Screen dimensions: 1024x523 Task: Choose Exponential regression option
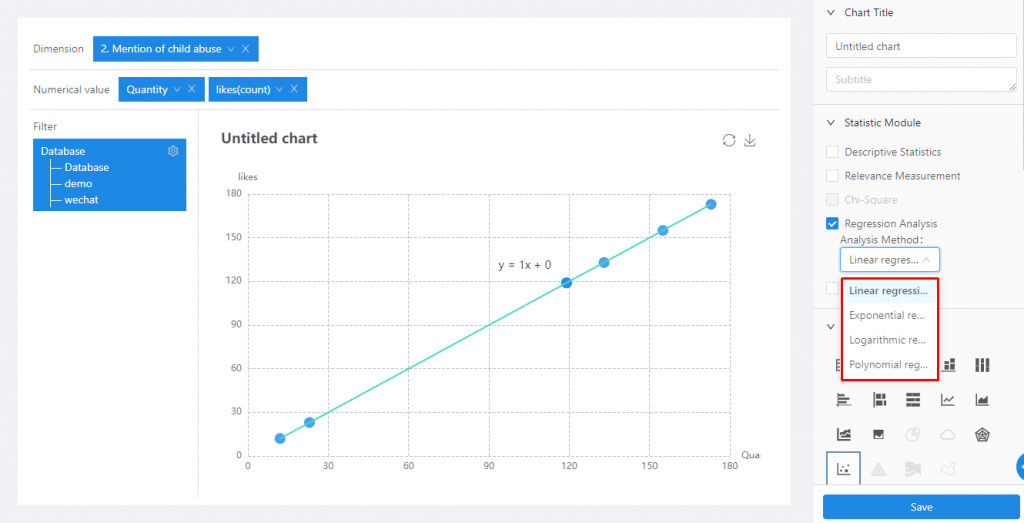point(889,315)
